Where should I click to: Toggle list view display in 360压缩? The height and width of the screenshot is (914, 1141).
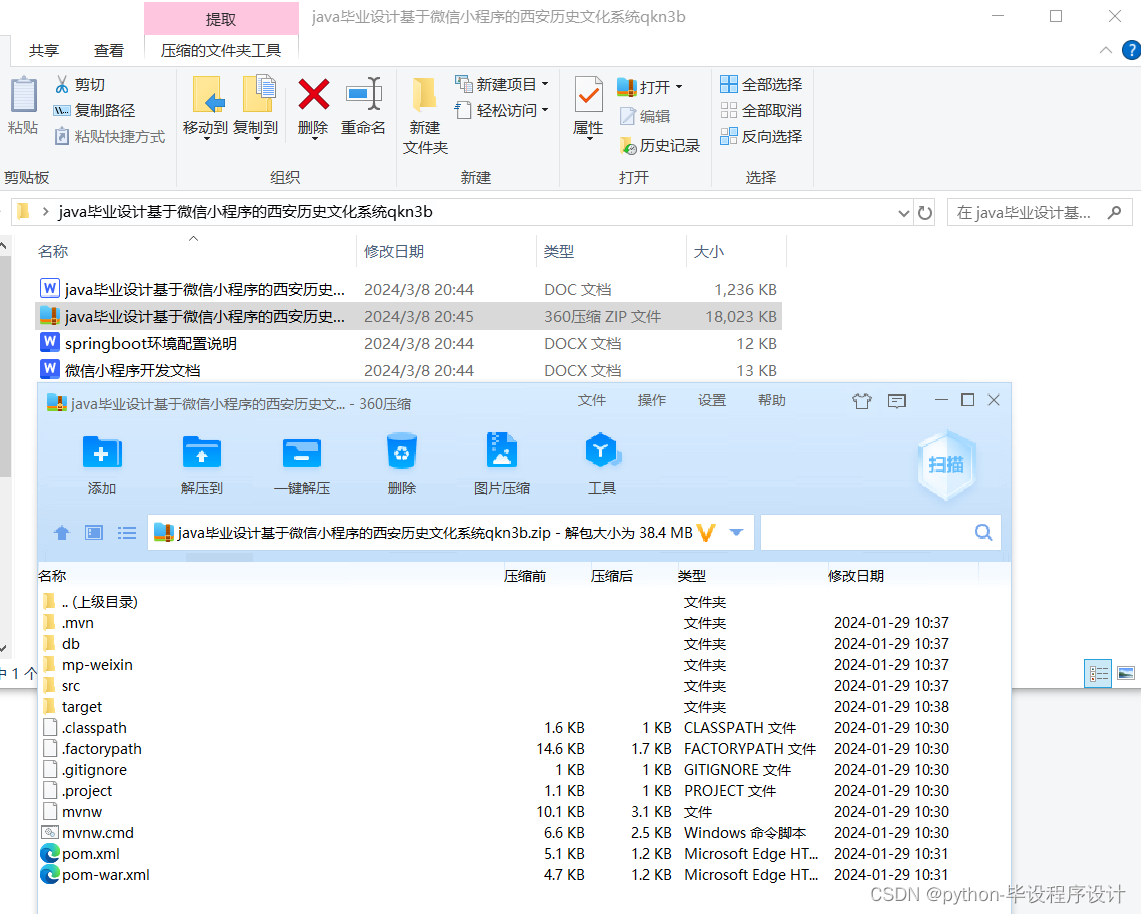click(126, 532)
